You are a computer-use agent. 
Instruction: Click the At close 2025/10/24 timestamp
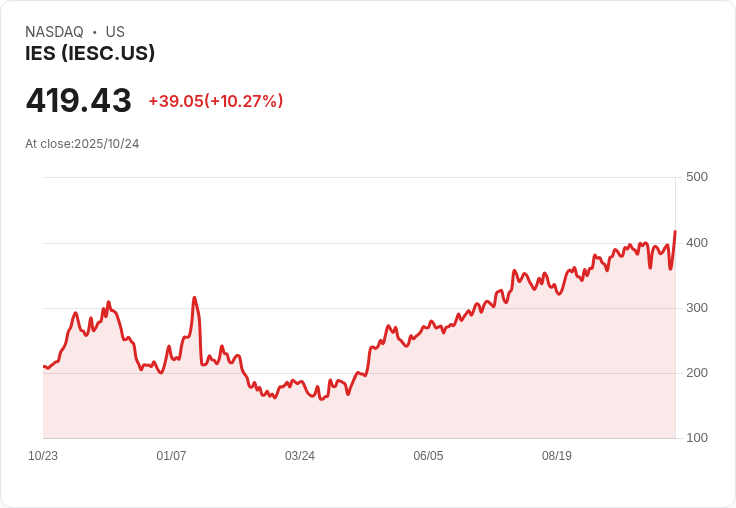[x=82, y=144]
